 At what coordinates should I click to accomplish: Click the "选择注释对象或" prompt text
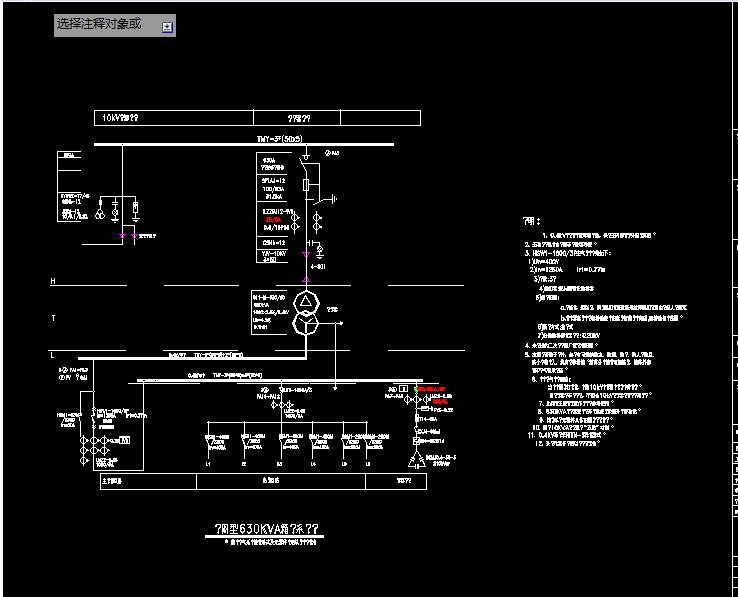pos(98,24)
